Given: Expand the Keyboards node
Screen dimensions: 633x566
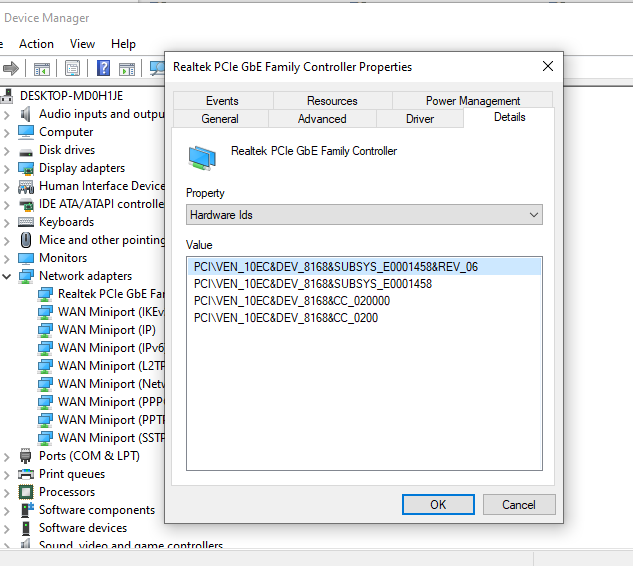Looking at the screenshot, I should coord(6,223).
